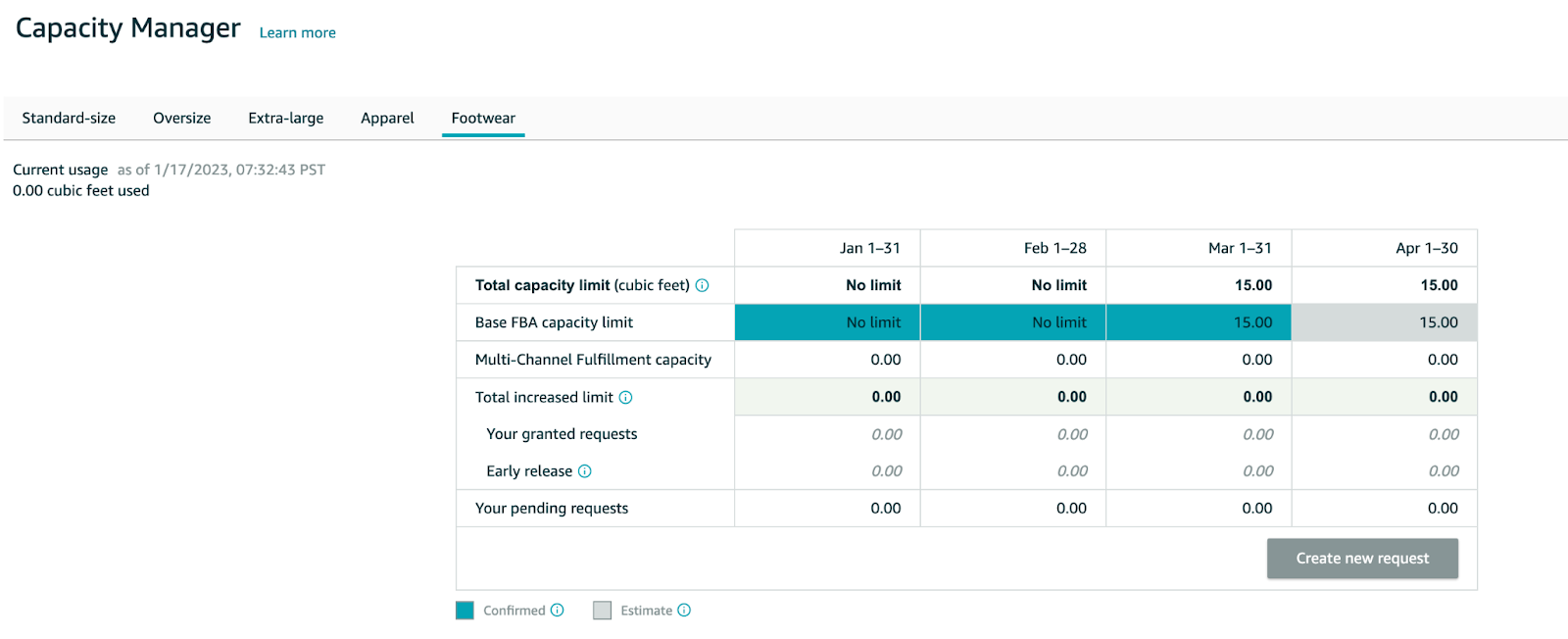
Task: Click April Your pending requests 0.00 value
Action: [1443, 509]
